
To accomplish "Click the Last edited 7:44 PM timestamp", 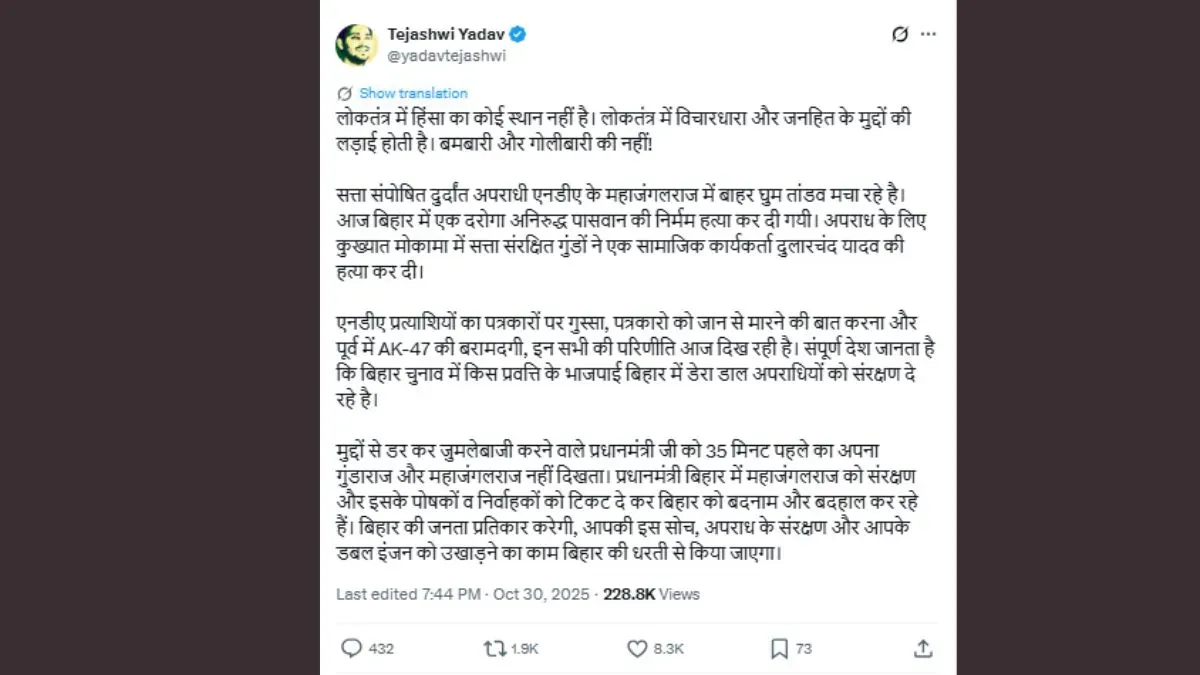I will pyautogui.click(x=411, y=594).
